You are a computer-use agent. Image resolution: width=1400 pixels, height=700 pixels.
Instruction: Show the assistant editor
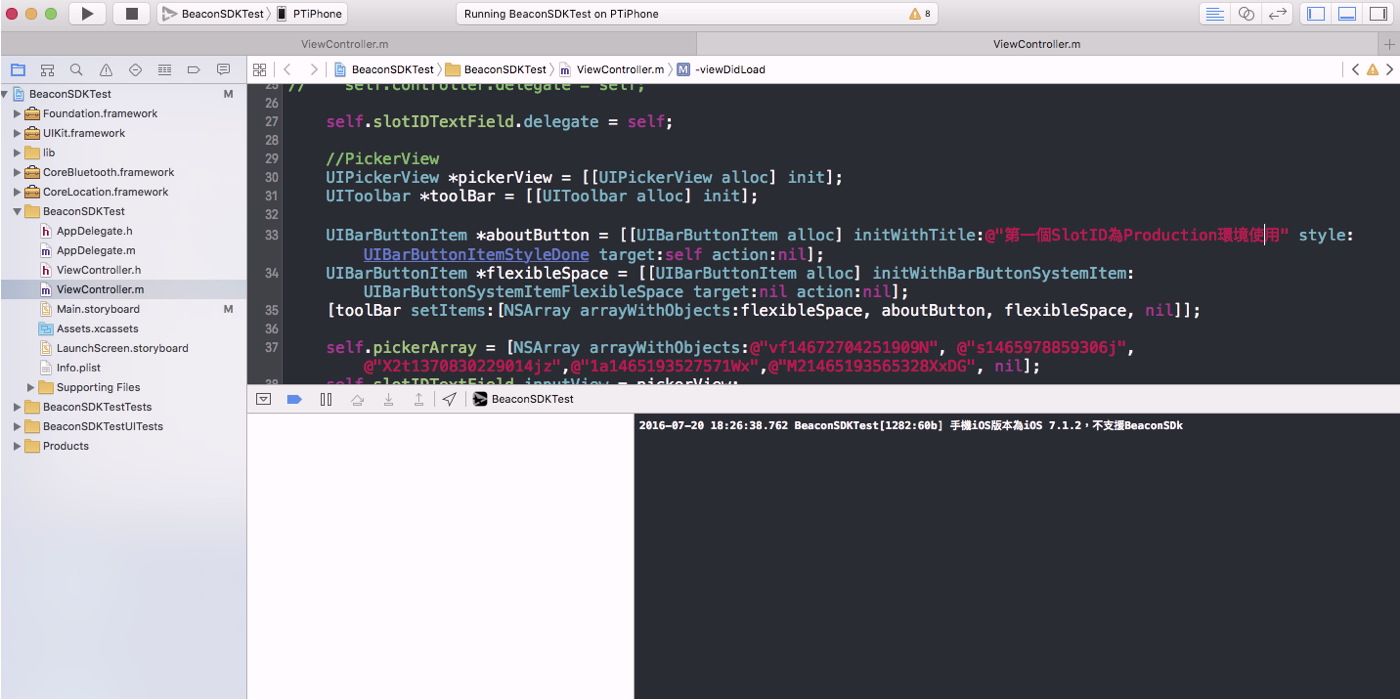pos(1246,14)
